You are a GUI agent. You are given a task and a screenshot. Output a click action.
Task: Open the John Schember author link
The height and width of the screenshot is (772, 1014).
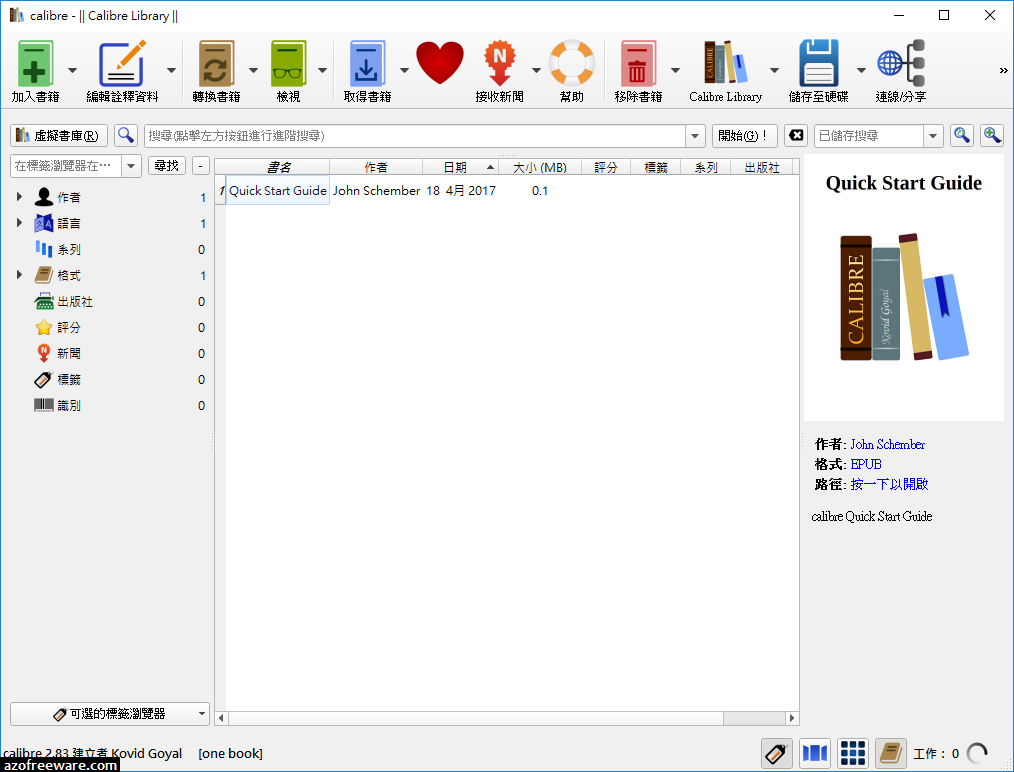point(887,444)
